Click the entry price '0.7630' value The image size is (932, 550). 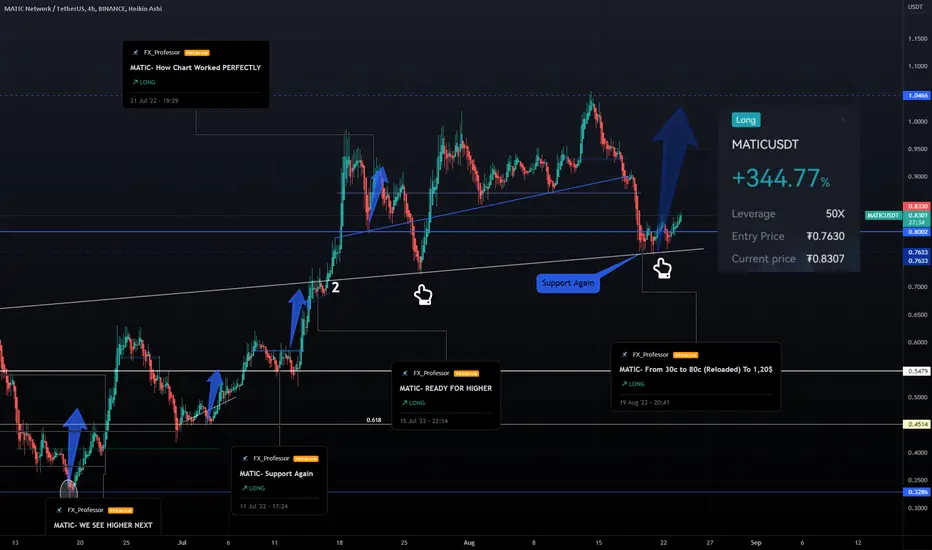click(825, 236)
